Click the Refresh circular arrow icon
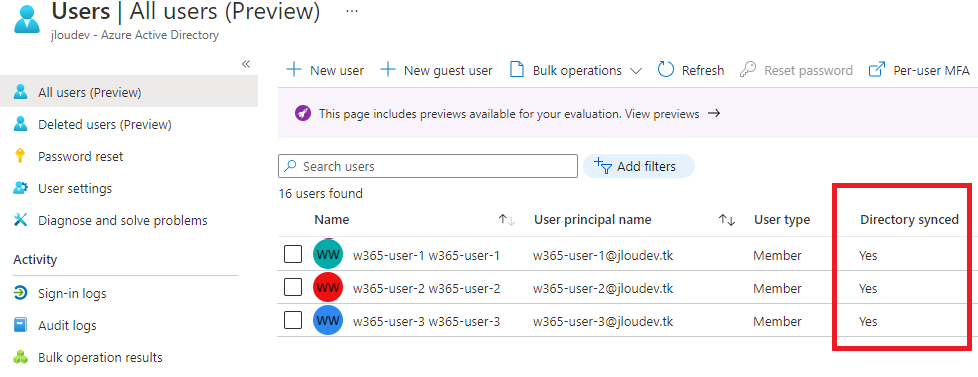Screen dimensions: 978x377 click(666, 70)
